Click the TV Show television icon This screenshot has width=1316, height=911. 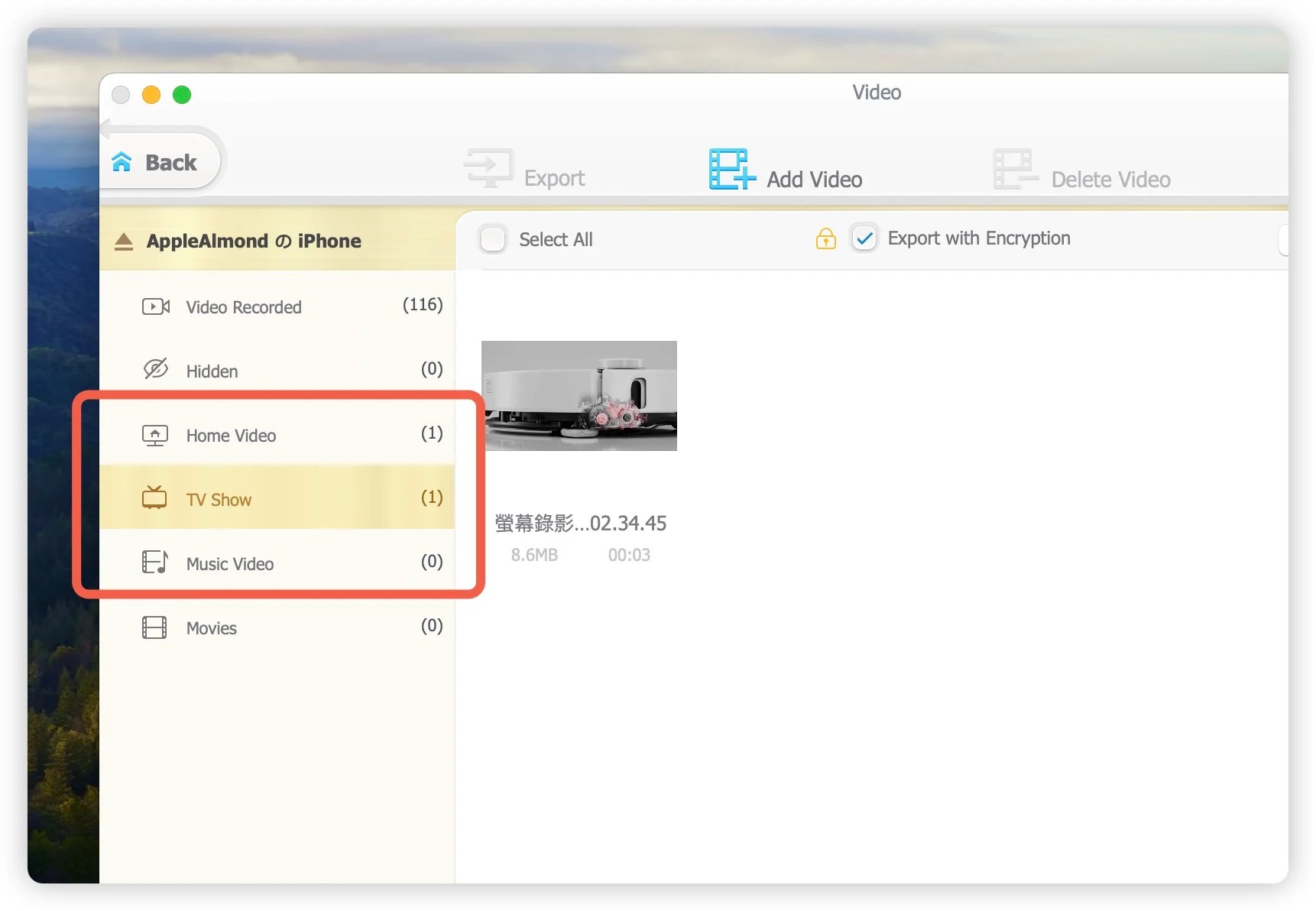154,498
